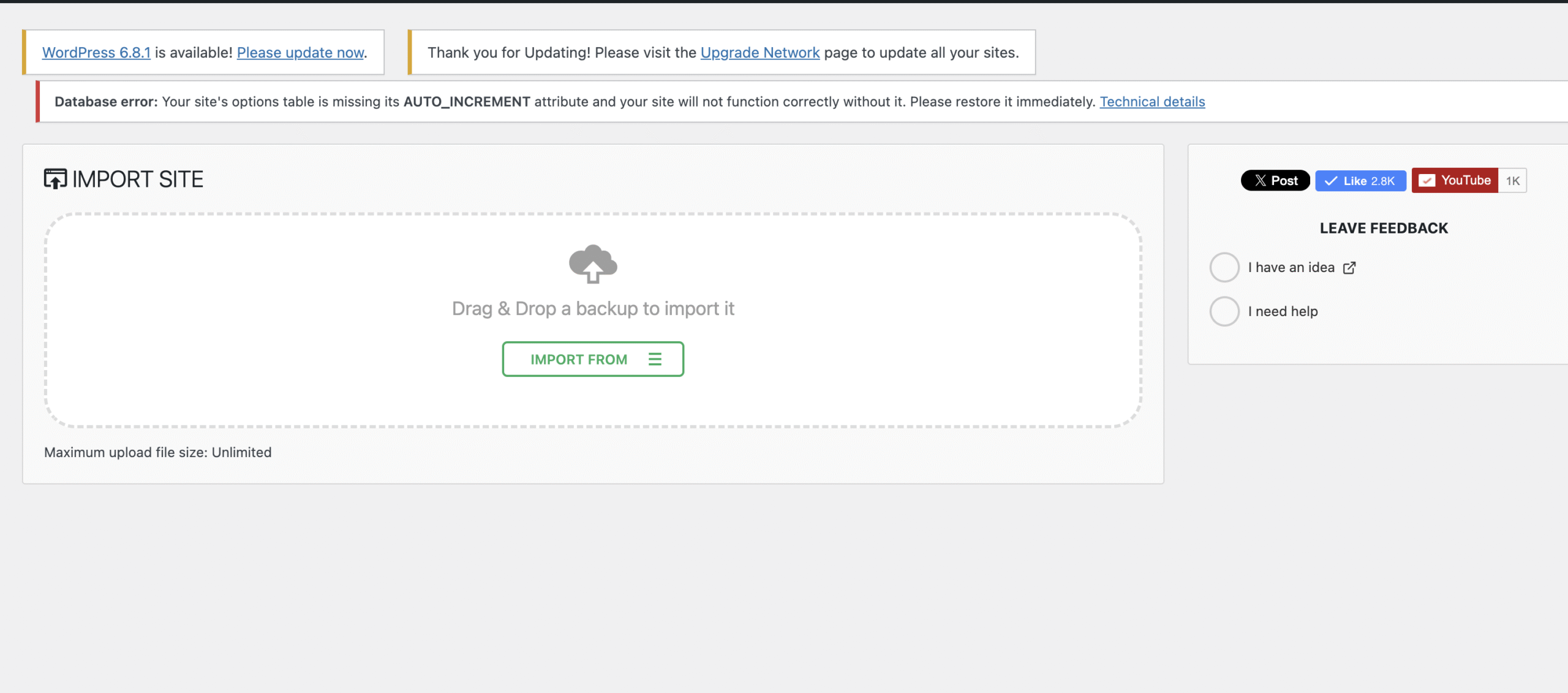The width and height of the screenshot is (1568, 693).
Task: Expand the IMPORT FROM dropdown
Action: 579,359
